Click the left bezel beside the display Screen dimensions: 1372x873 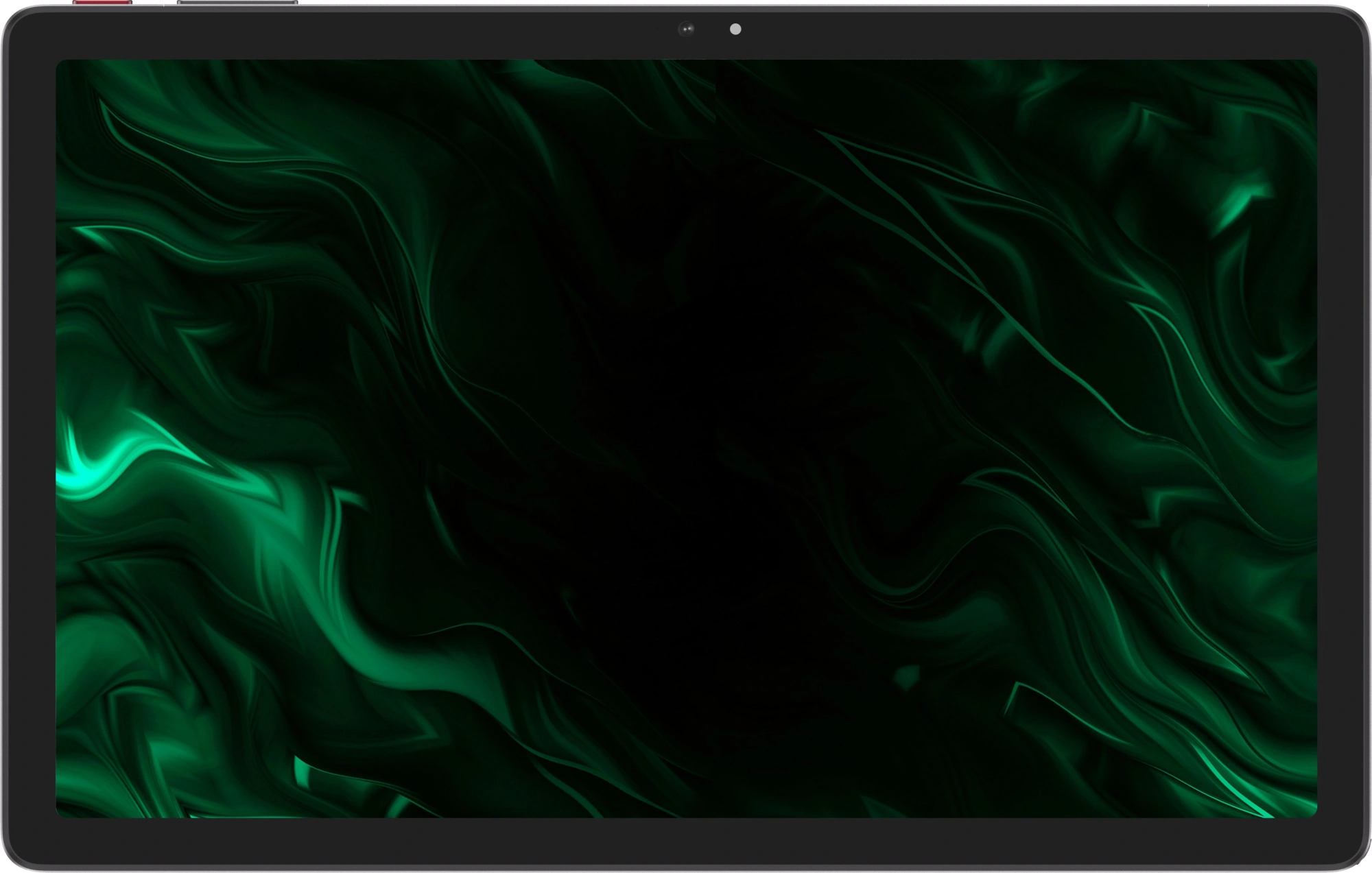(x=30, y=439)
